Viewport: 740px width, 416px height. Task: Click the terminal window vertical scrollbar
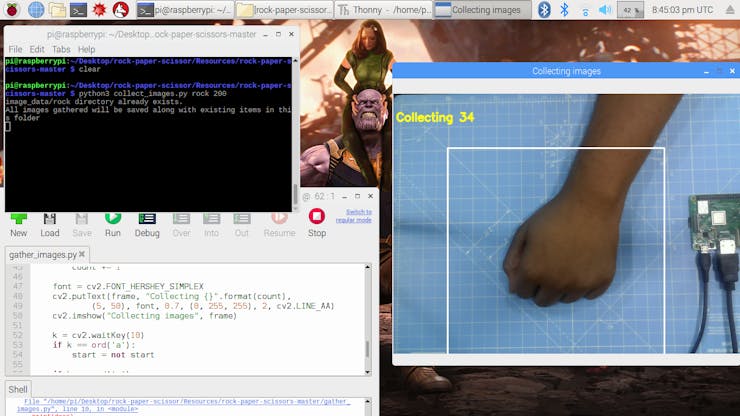(295, 135)
